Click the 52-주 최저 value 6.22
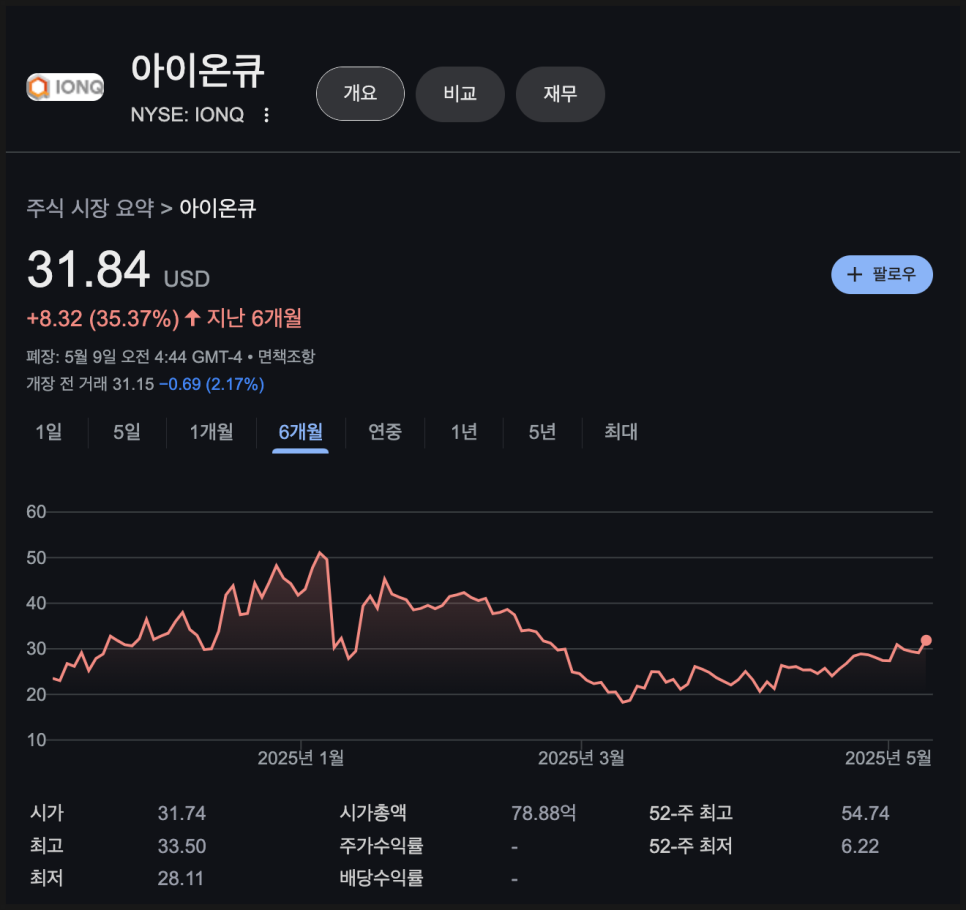The image size is (966, 910). (x=860, y=846)
